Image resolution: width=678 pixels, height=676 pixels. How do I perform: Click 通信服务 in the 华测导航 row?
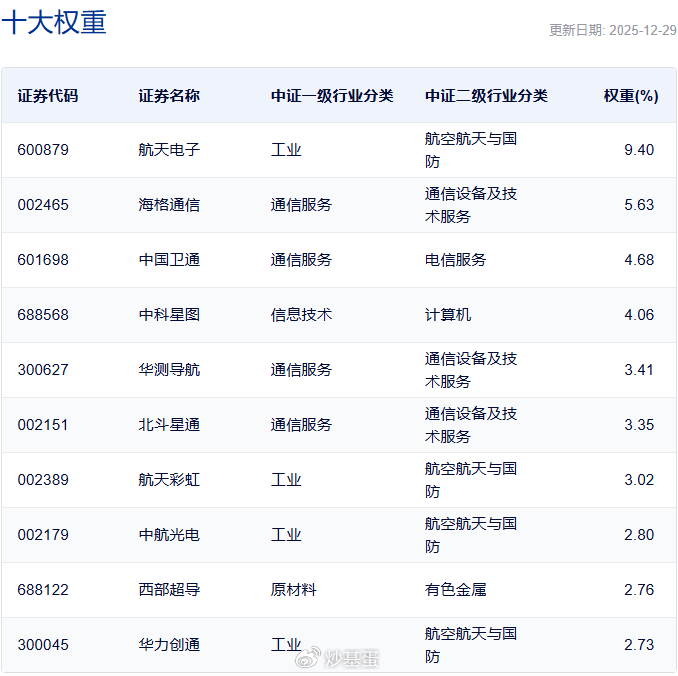point(301,370)
